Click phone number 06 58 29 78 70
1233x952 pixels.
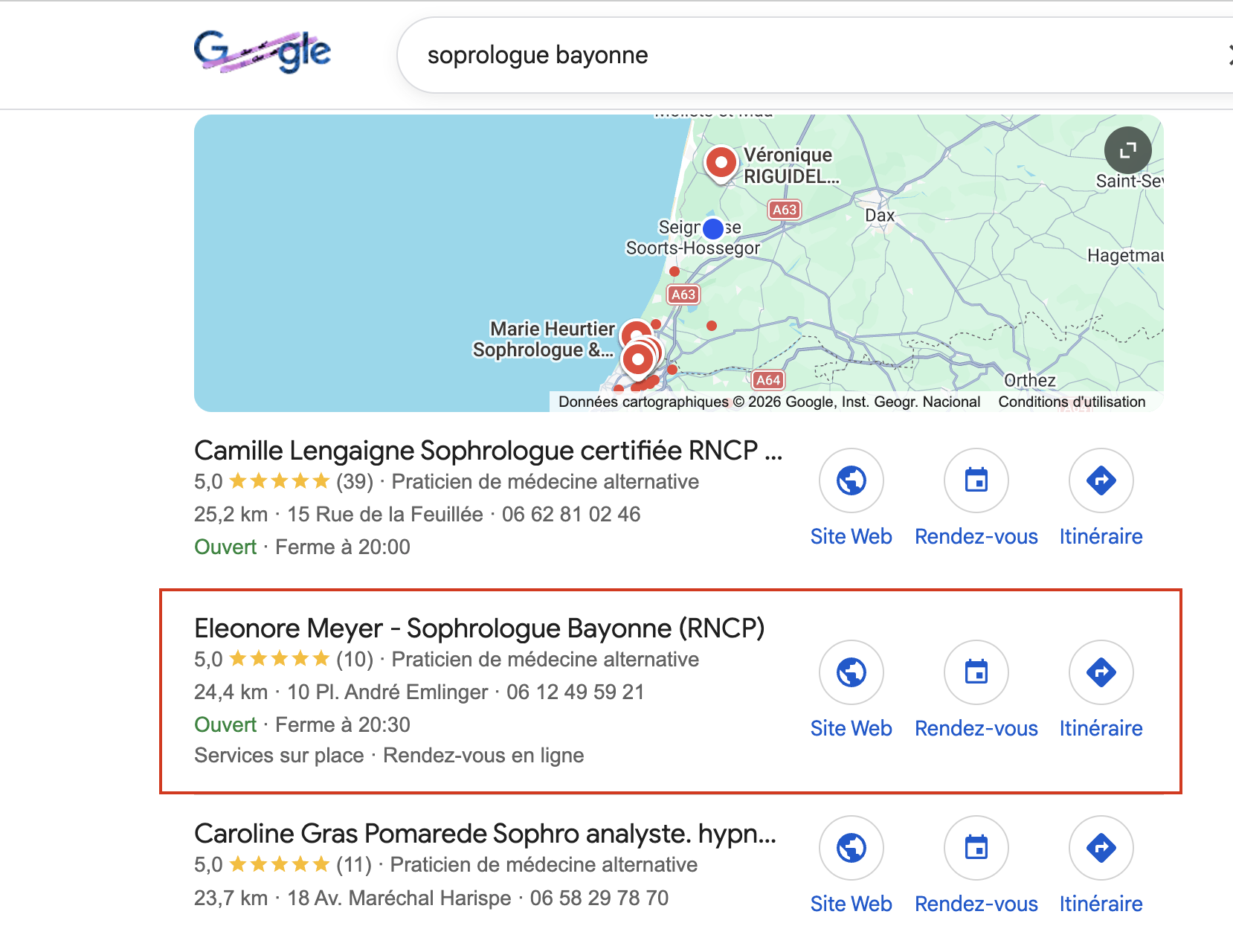[x=599, y=898]
